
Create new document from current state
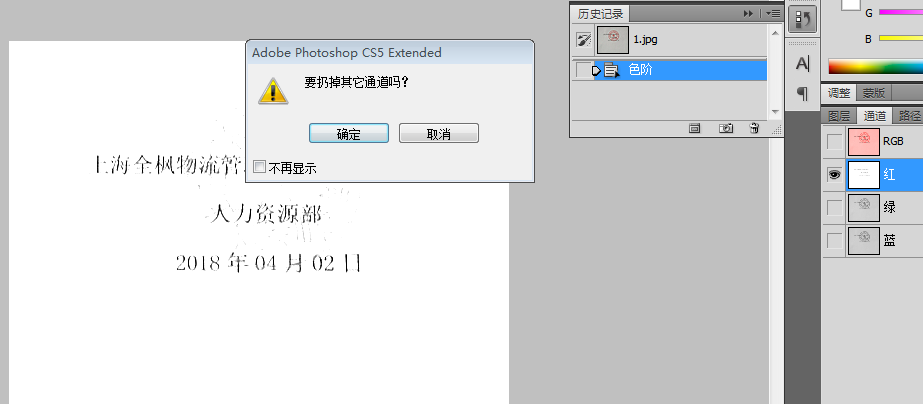(x=695, y=128)
